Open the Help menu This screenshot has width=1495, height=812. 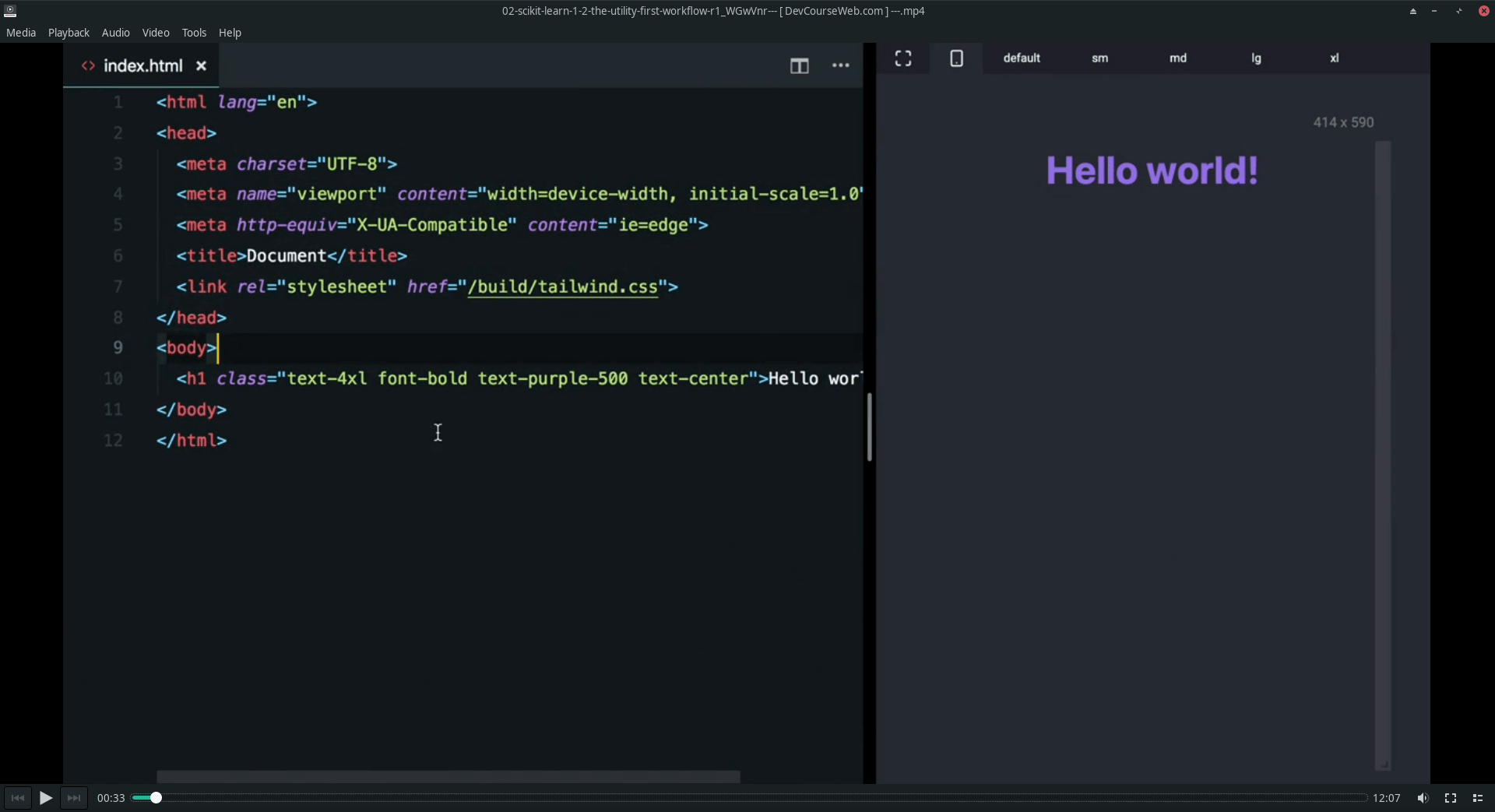coord(230,33)
